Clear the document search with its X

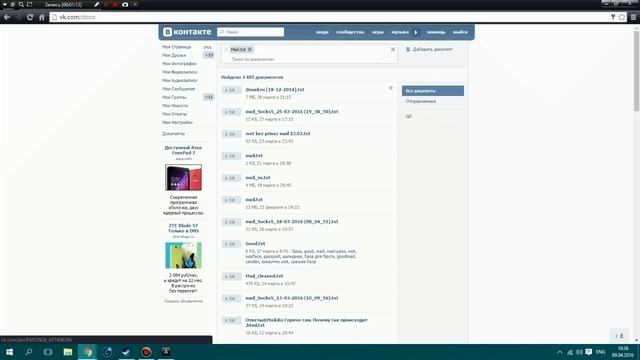393,49
